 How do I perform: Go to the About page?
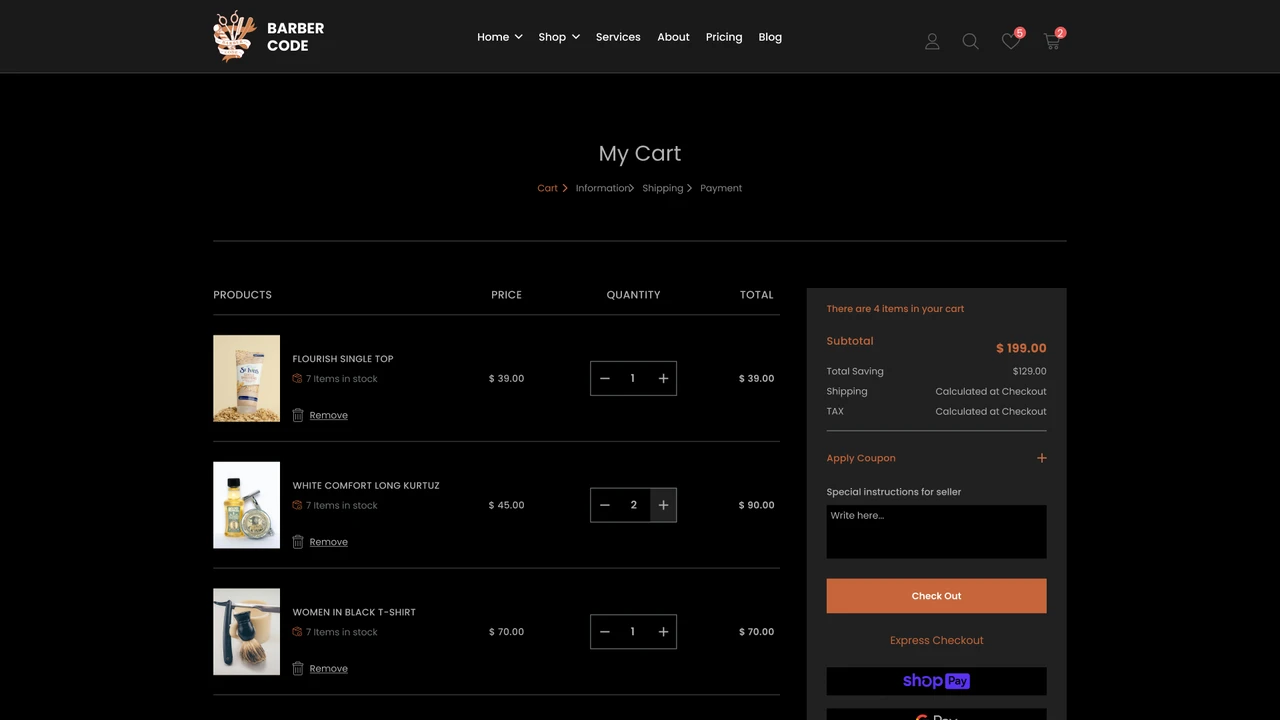point(673,37)
